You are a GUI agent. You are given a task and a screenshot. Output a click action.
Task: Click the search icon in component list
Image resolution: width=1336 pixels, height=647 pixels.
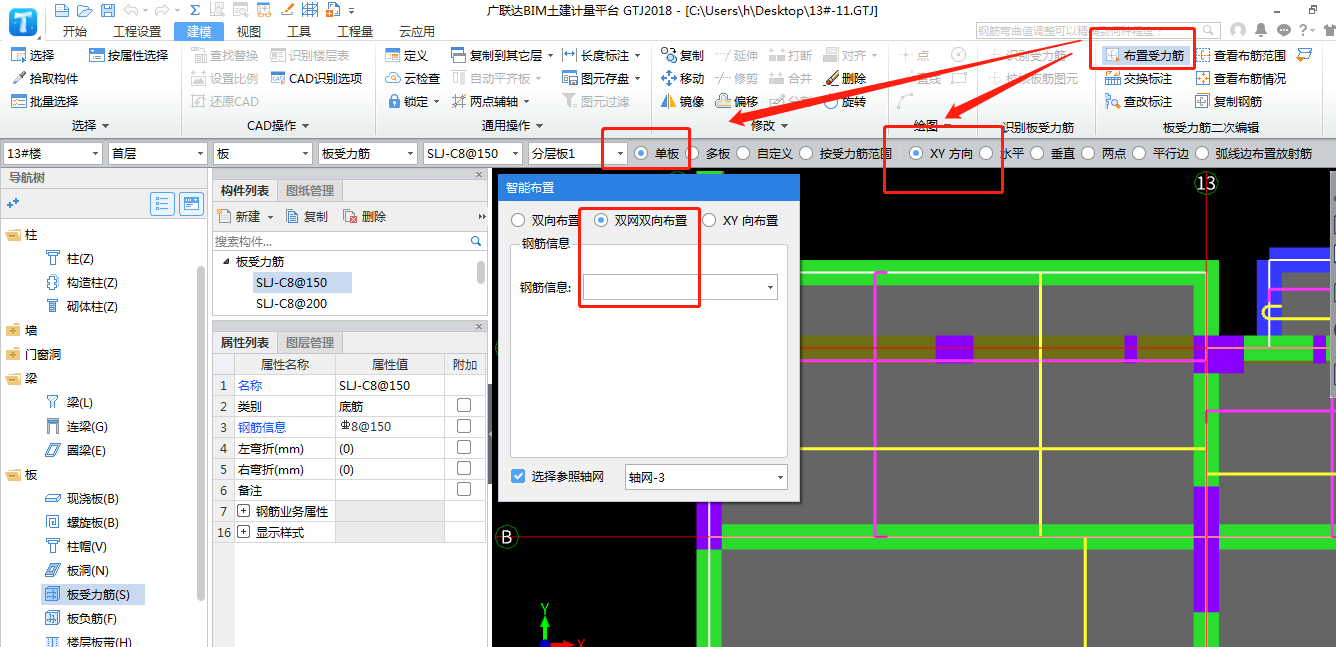coord(476,241)
